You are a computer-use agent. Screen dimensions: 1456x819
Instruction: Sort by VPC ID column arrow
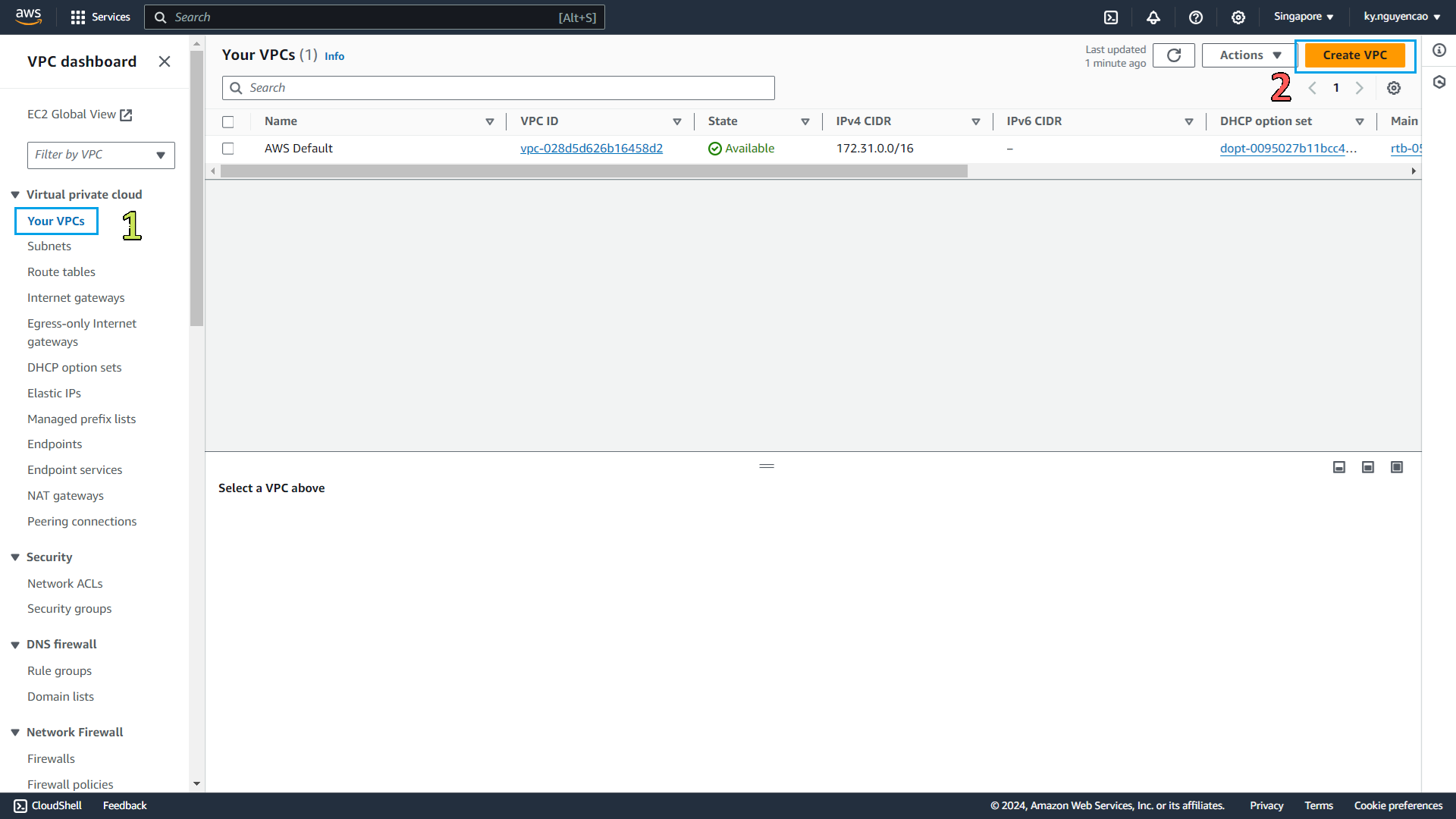[x=677, y=121]
